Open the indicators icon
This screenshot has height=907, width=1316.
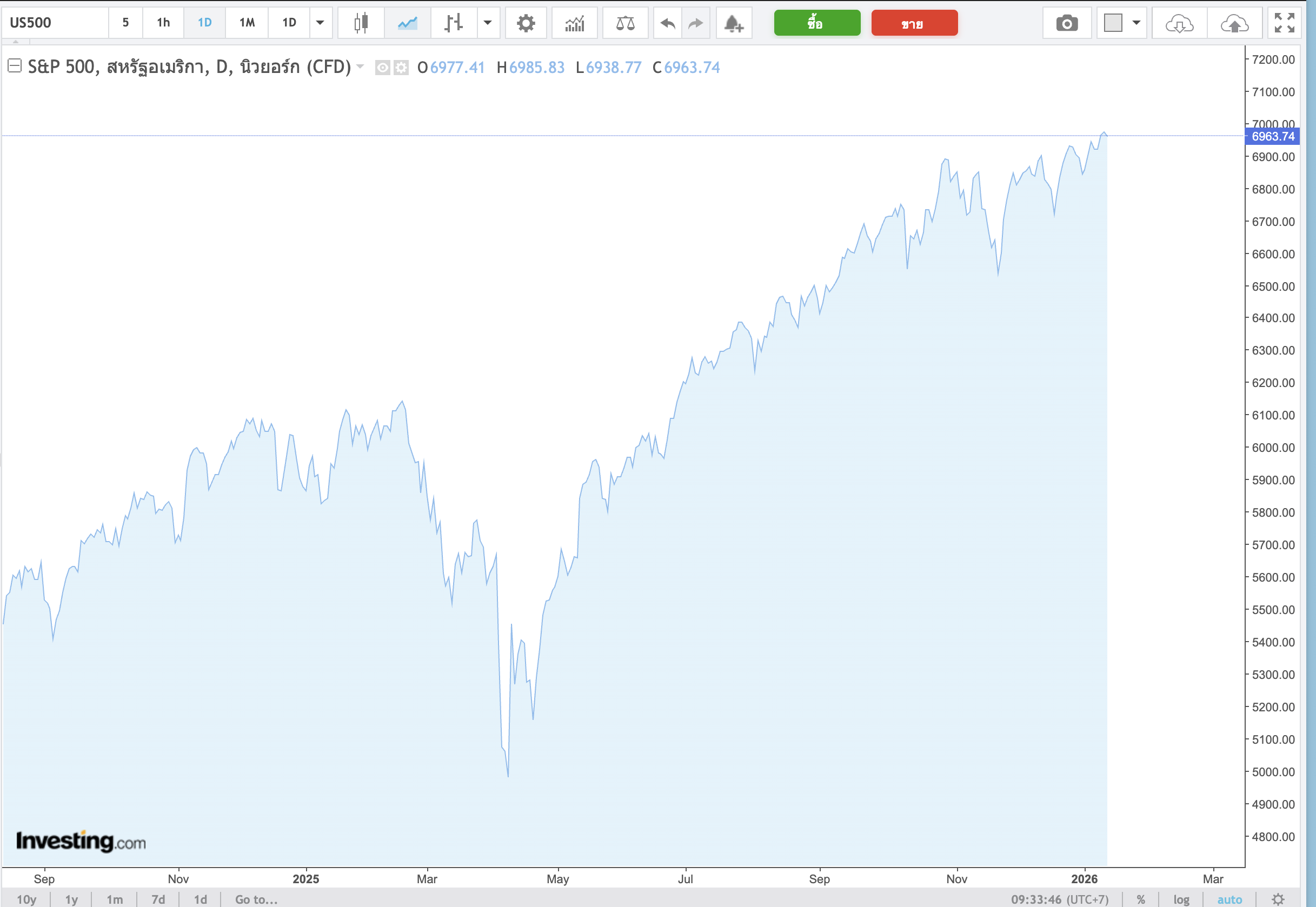(574, 23)
